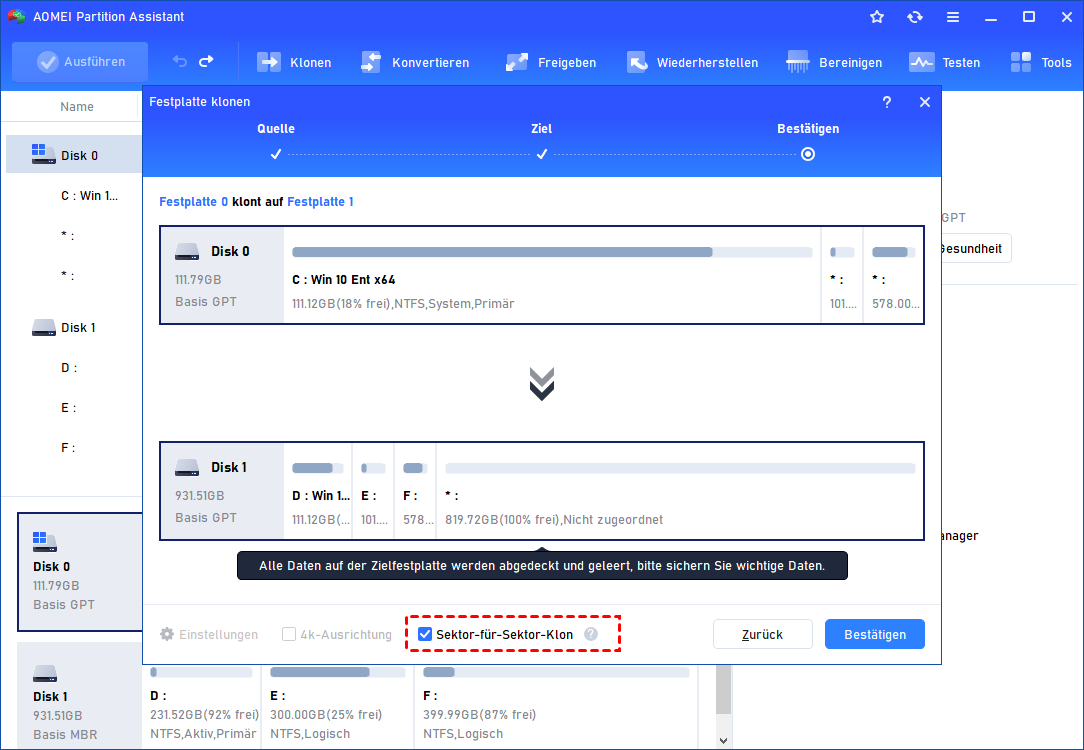Screen dimensions: 1084x750
Task: Click the help icon beside Sektor-für-Sektor-Klon
Action: [x=591, y=634]
